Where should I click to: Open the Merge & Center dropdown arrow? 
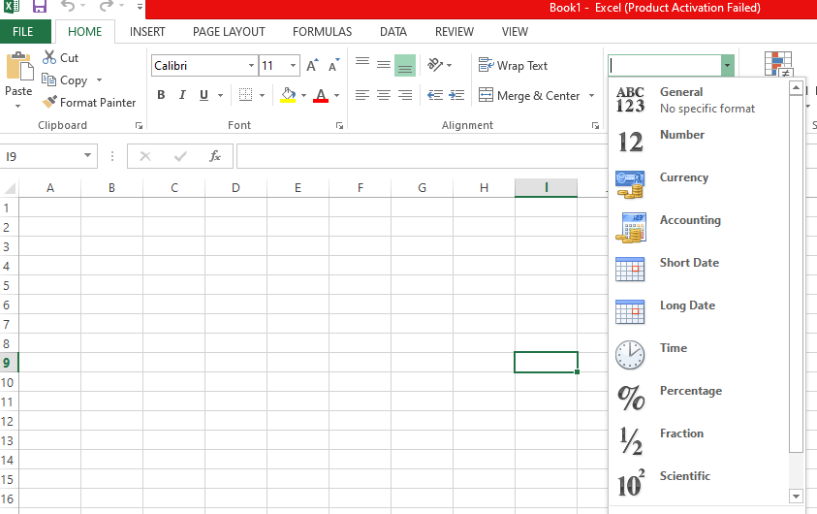pyautogui.click(x=589, y=96)
